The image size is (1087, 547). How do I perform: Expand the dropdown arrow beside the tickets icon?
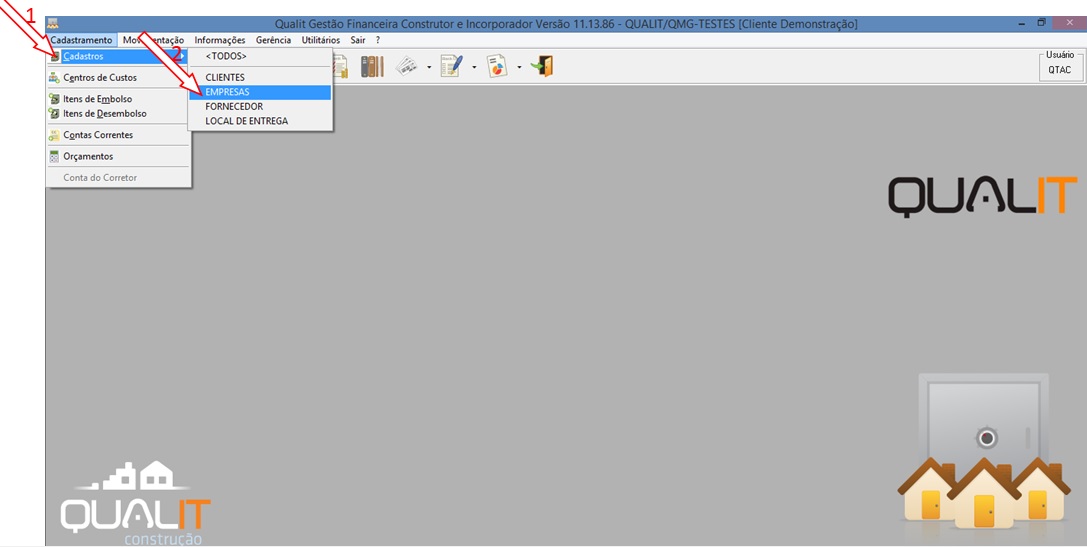(x=429, y=67)
